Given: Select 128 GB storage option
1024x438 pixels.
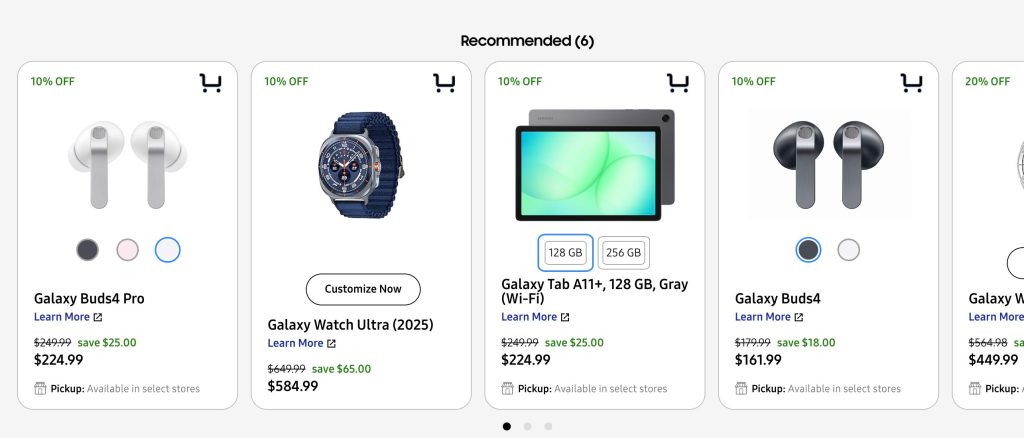Looking at the screenshot, I should pos(565,253).
